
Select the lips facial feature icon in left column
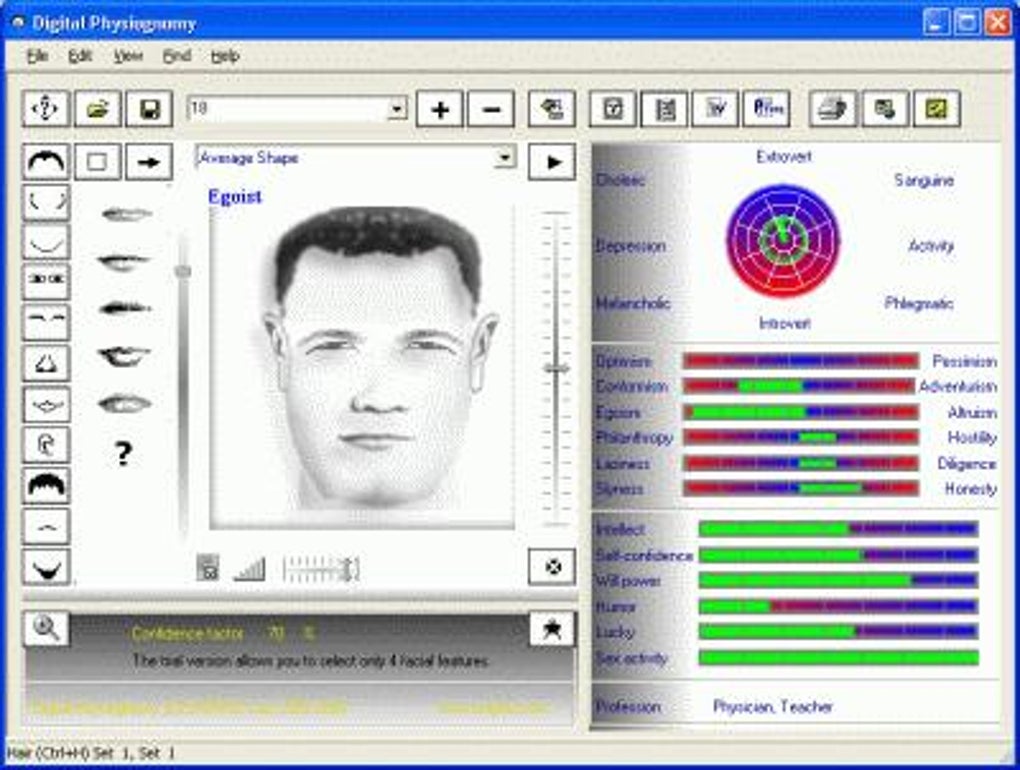coord(46,405)
